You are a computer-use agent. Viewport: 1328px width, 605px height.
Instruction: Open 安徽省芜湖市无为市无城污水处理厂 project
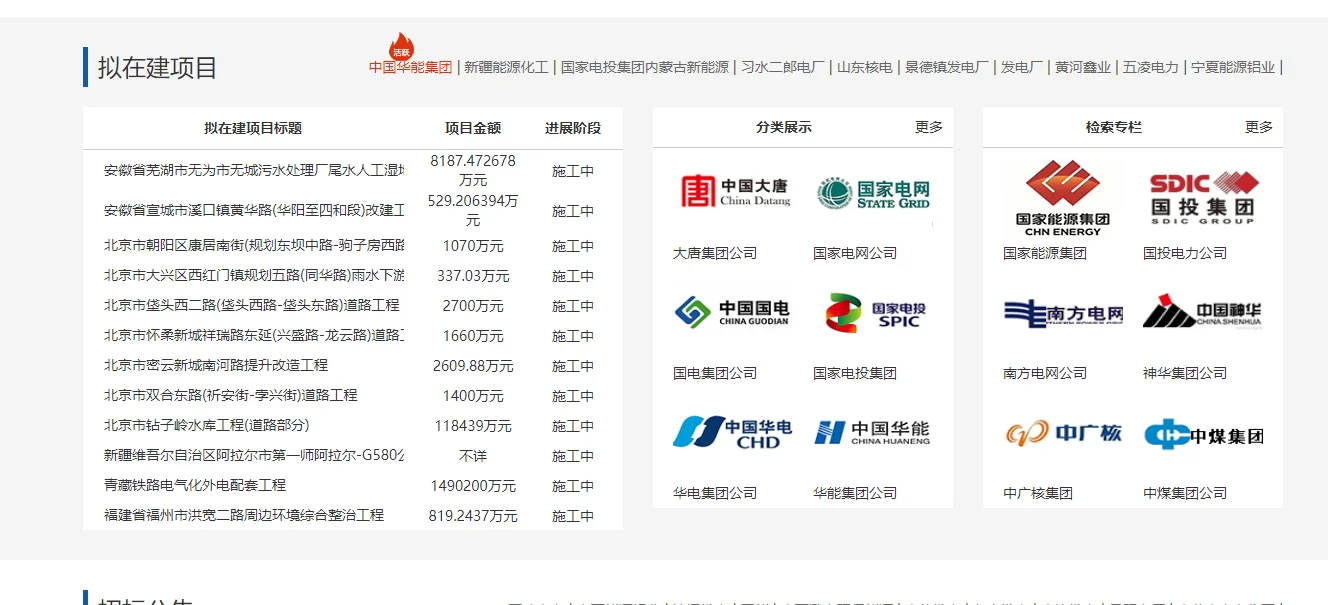click(x=254, y=171)
